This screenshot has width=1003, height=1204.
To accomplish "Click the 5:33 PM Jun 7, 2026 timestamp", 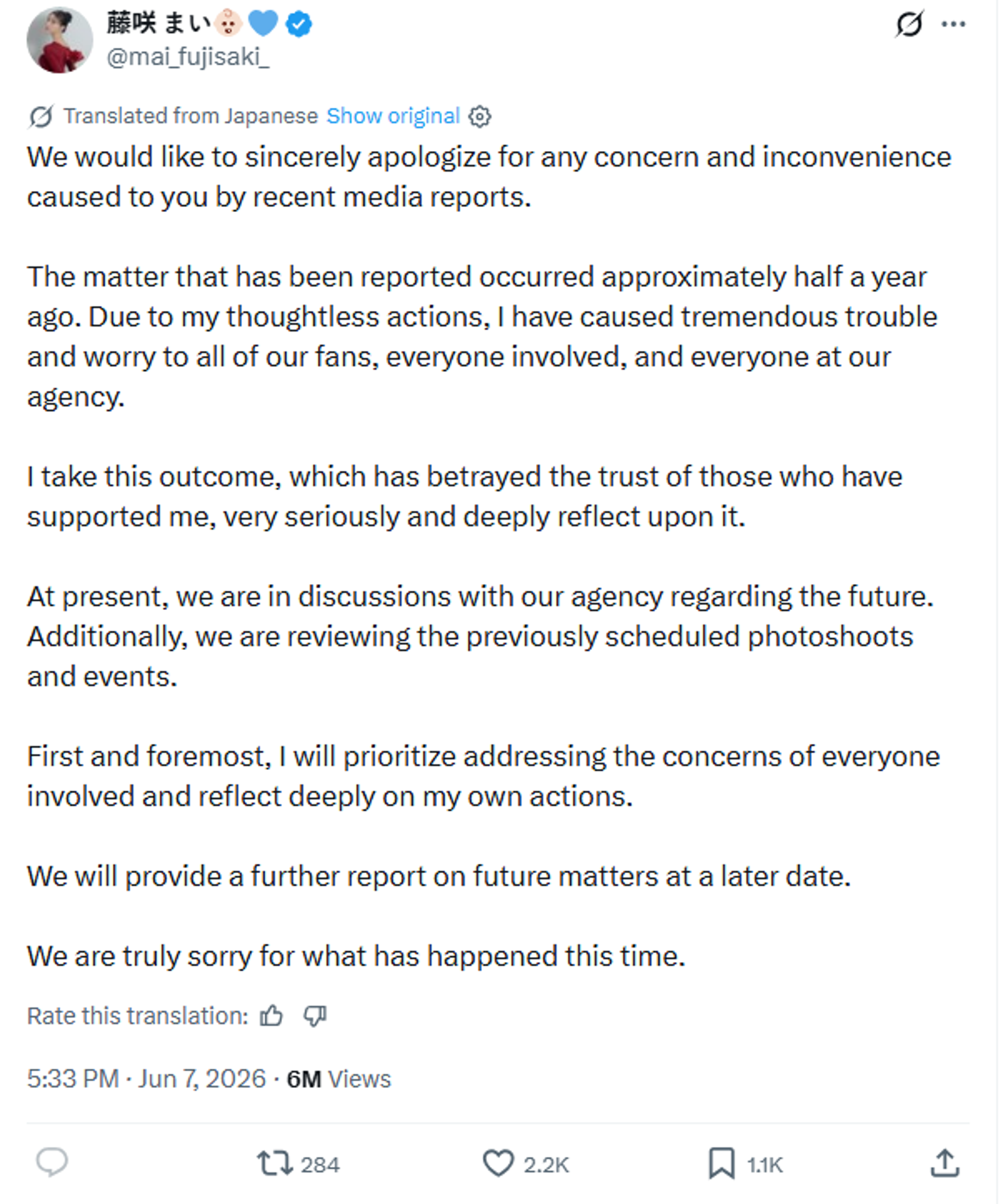I will click(147, 1079).
